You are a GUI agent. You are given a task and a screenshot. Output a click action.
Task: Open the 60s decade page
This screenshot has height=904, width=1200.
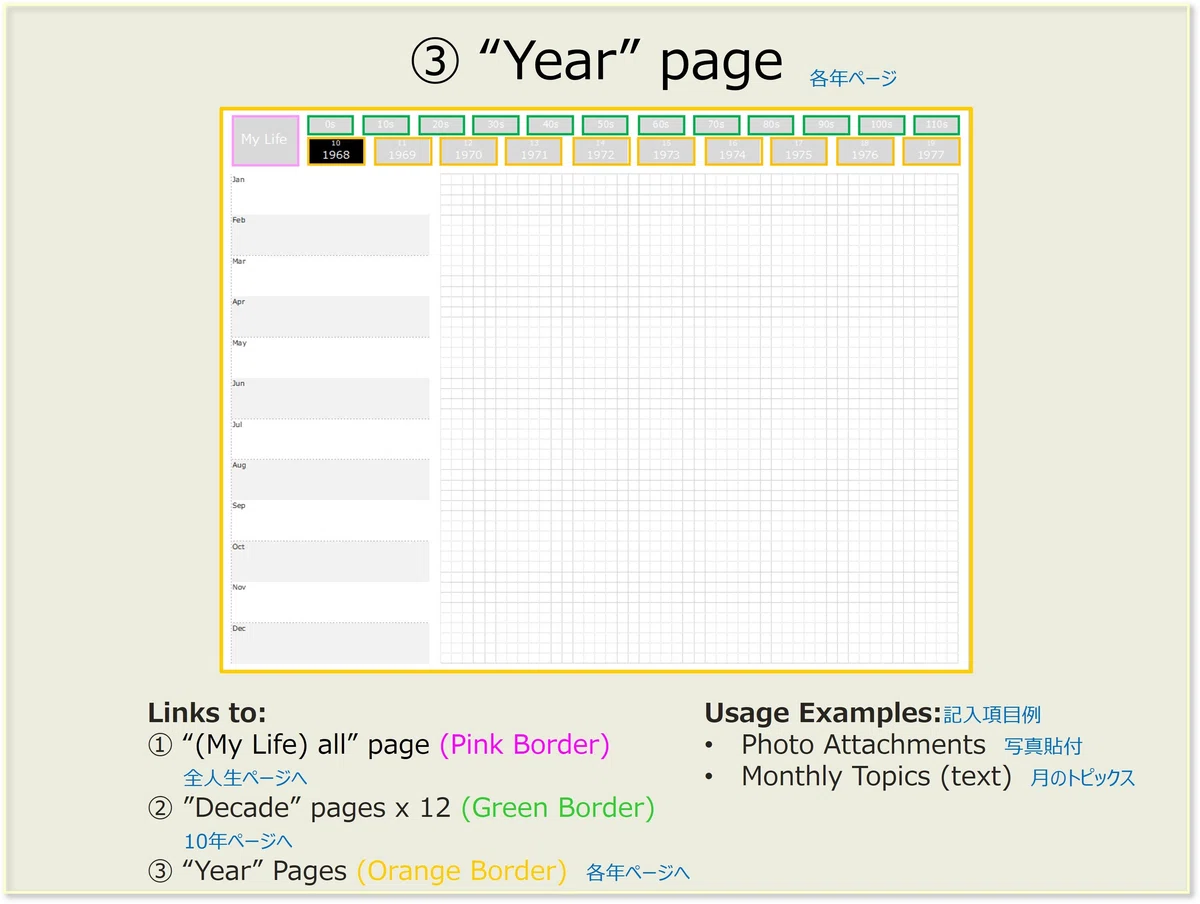[x=661, y=125]
